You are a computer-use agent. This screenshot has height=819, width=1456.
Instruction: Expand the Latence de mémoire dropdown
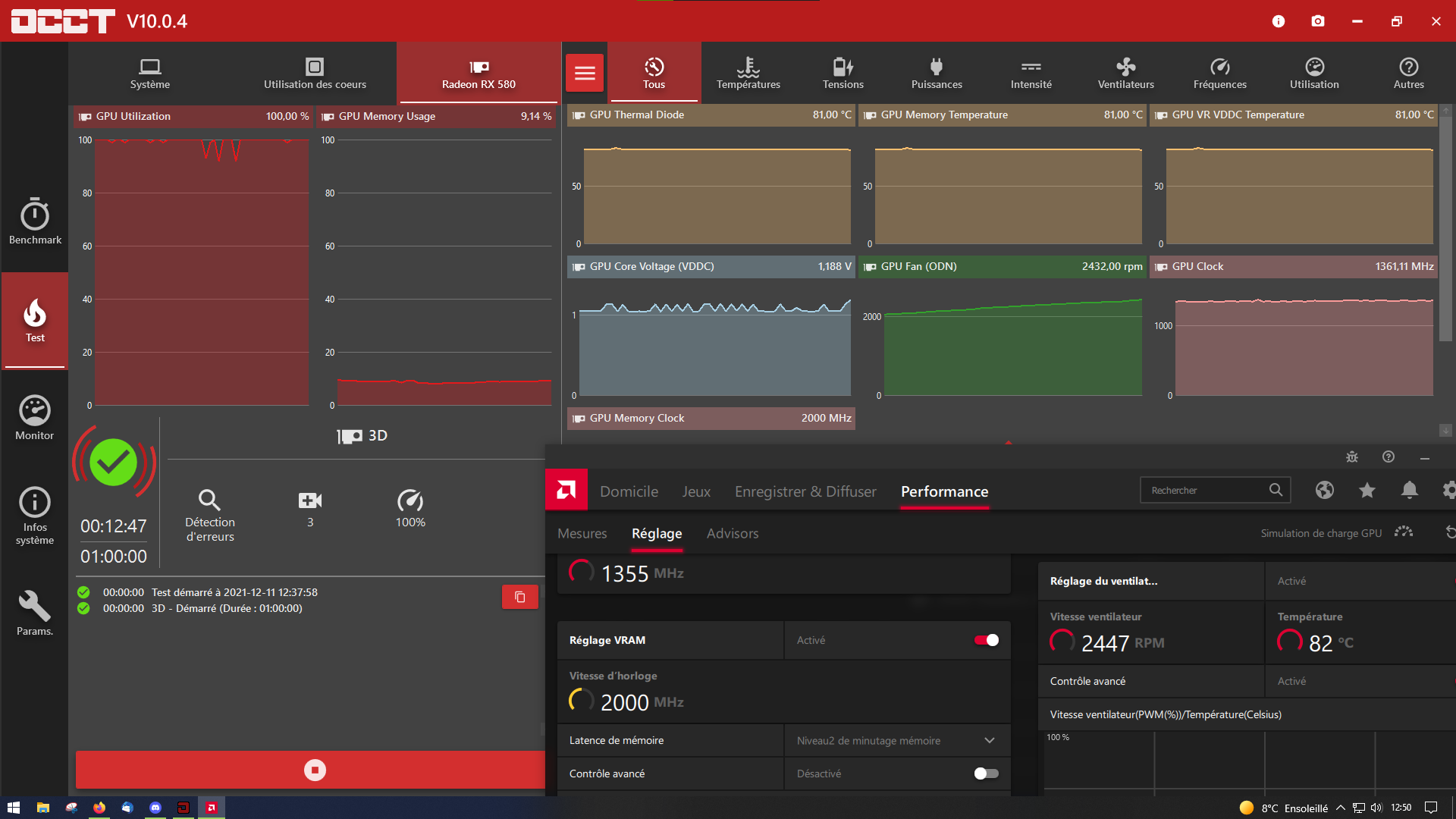[x=989, y=740]
